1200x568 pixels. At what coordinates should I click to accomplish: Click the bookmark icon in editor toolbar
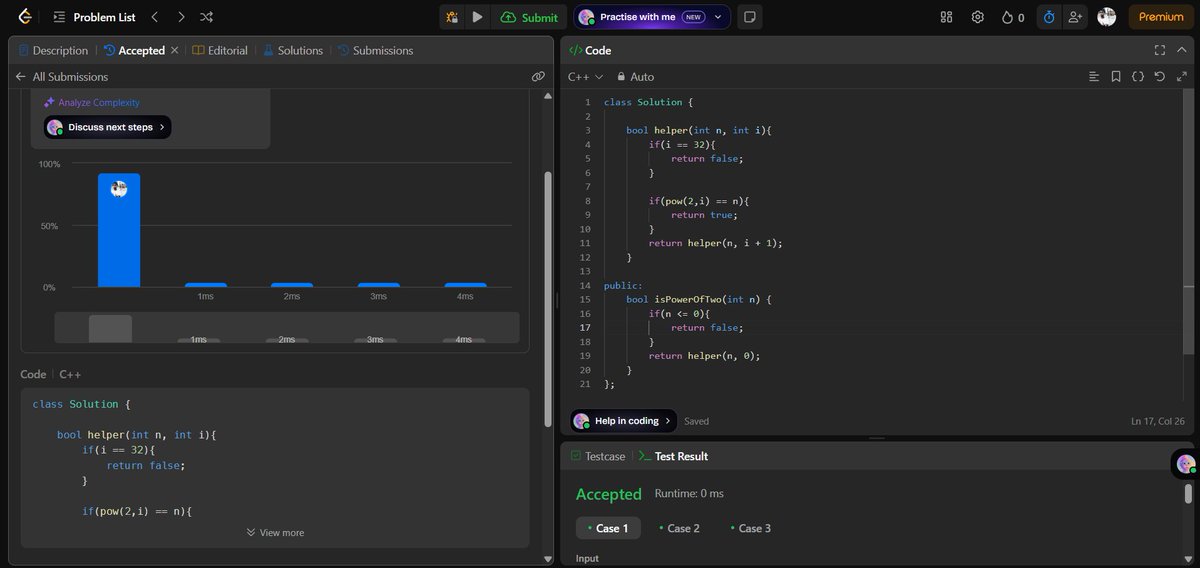[1116, 76]
